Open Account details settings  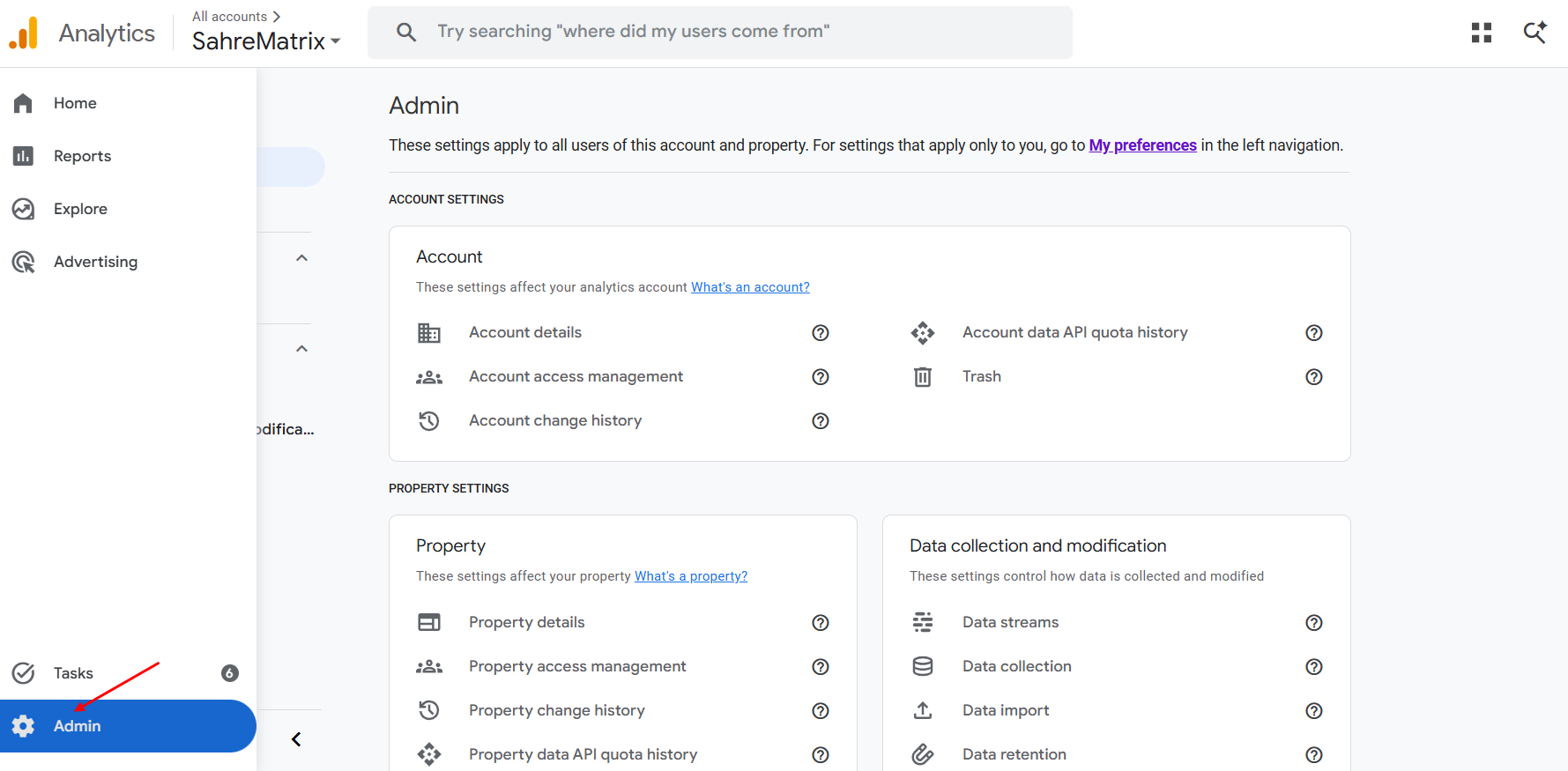coord(525,332)
